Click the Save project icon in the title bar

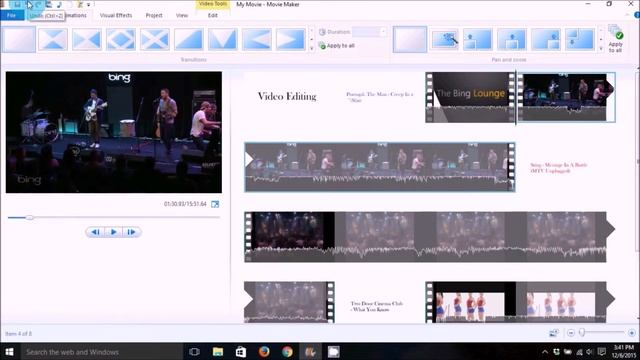click(18, 4)
